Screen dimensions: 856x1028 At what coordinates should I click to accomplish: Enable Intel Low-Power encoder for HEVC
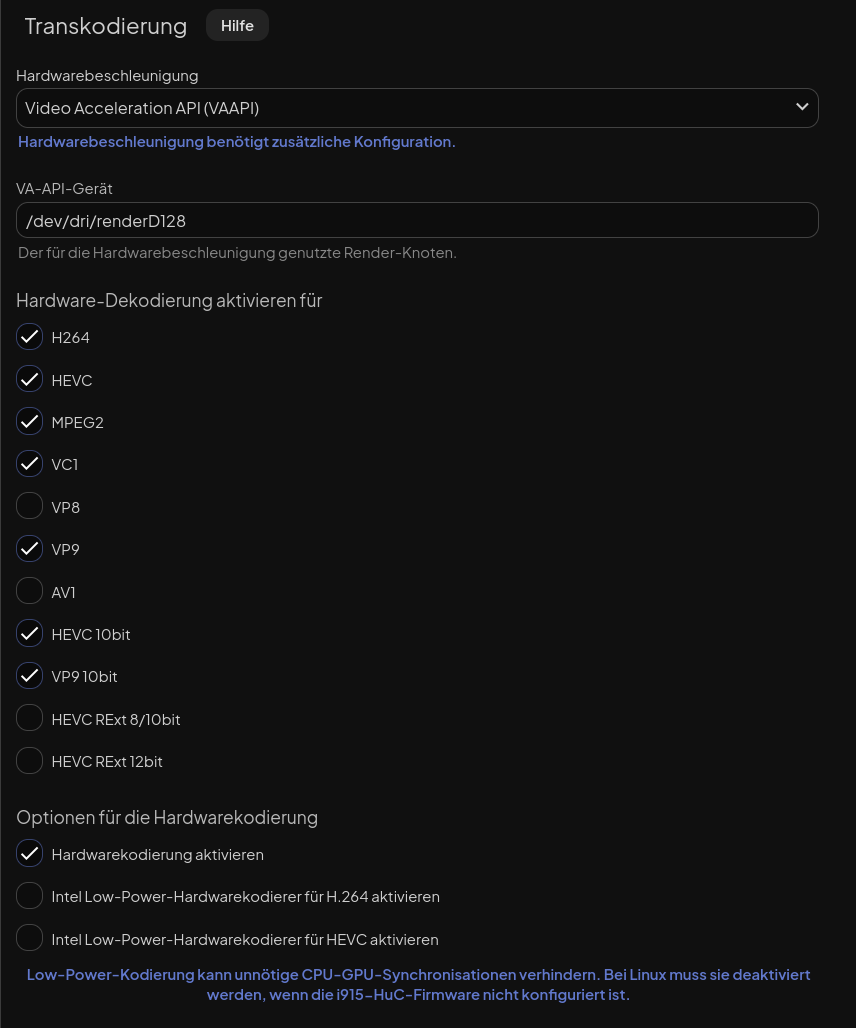(30, 939)
